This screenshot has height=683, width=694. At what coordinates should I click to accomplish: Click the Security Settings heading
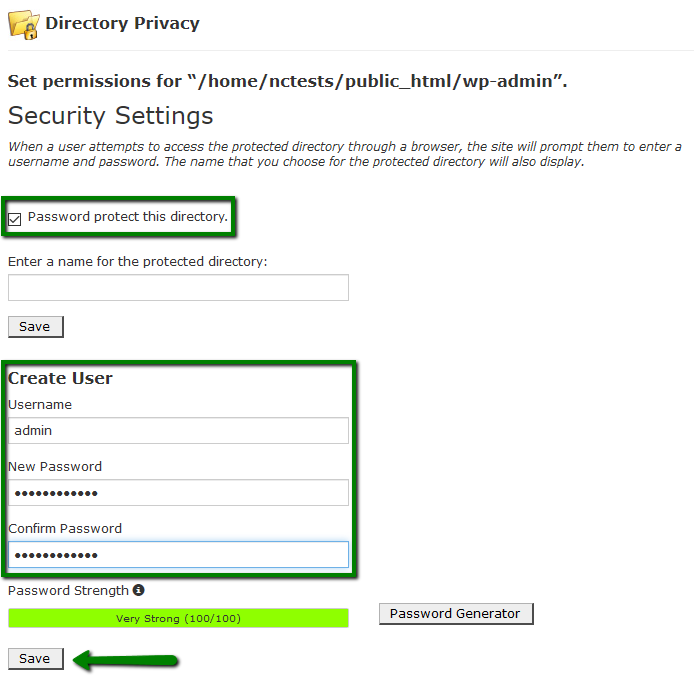[x=111, y=116]
